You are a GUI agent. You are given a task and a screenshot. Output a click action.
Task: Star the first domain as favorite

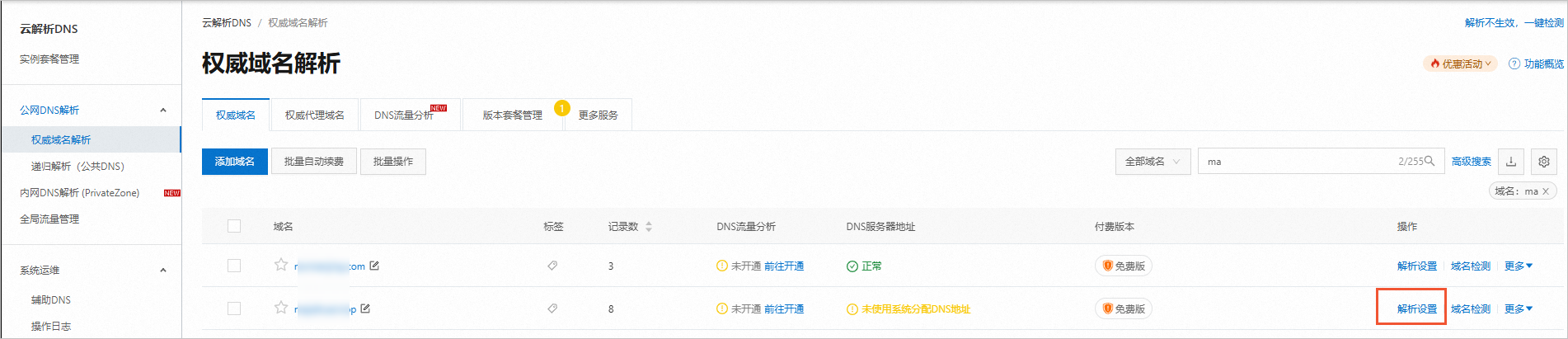pyautogui.click(x=281, y=265)
